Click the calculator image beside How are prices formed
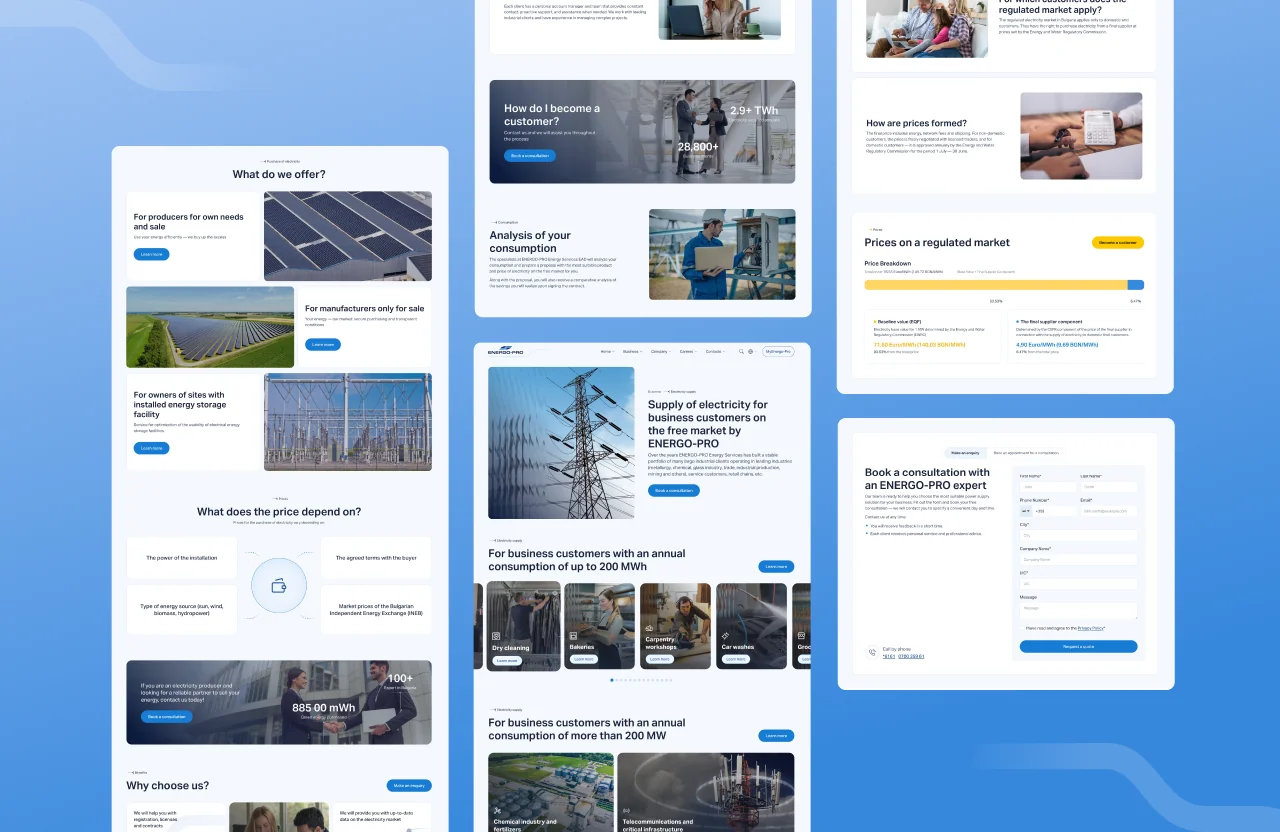 [1081, 136]
